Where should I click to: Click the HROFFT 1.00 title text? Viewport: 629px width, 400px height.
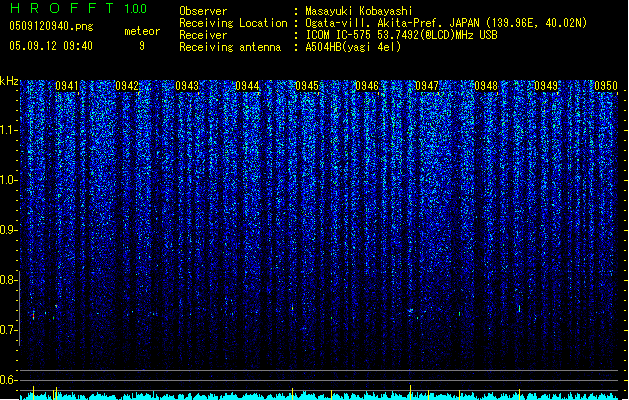pyautogui.click(x=79, y=8)
